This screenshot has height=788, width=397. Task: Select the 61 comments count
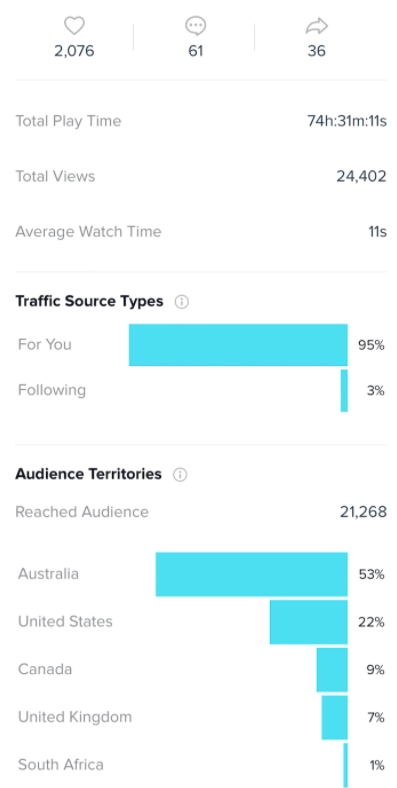click(x=195, y=51)
